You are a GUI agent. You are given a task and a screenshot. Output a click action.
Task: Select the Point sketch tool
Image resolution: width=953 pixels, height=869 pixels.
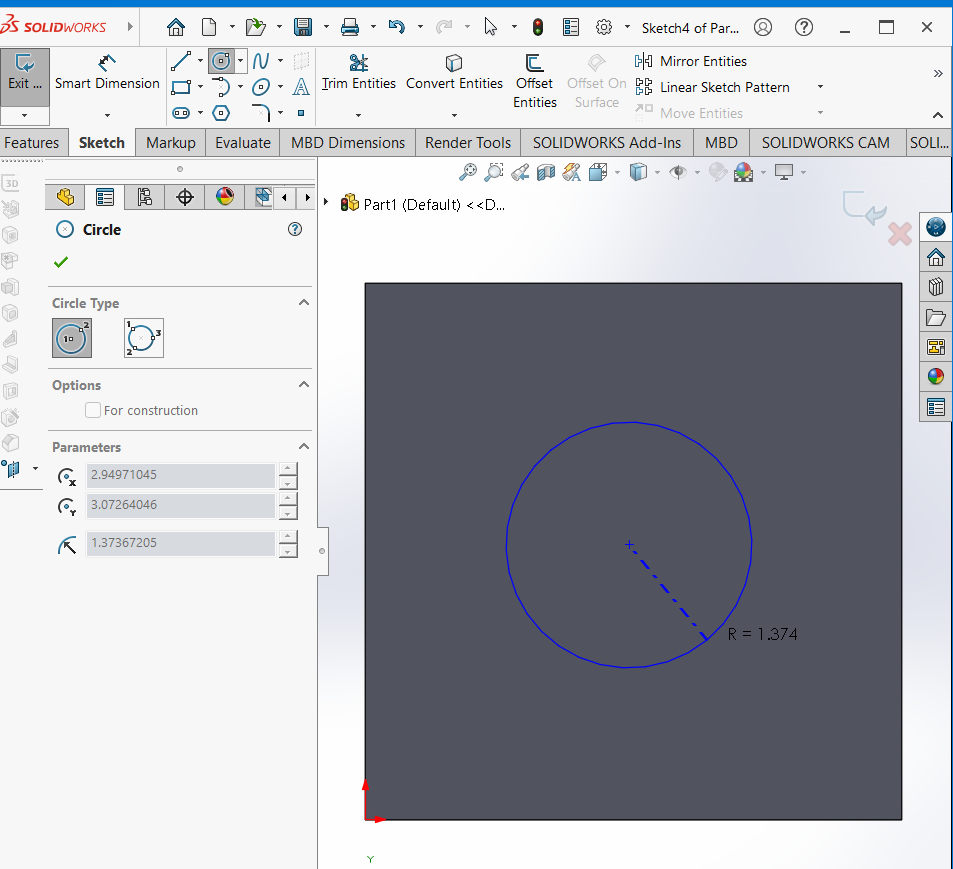pyautogui.click(x=301, y=113)
